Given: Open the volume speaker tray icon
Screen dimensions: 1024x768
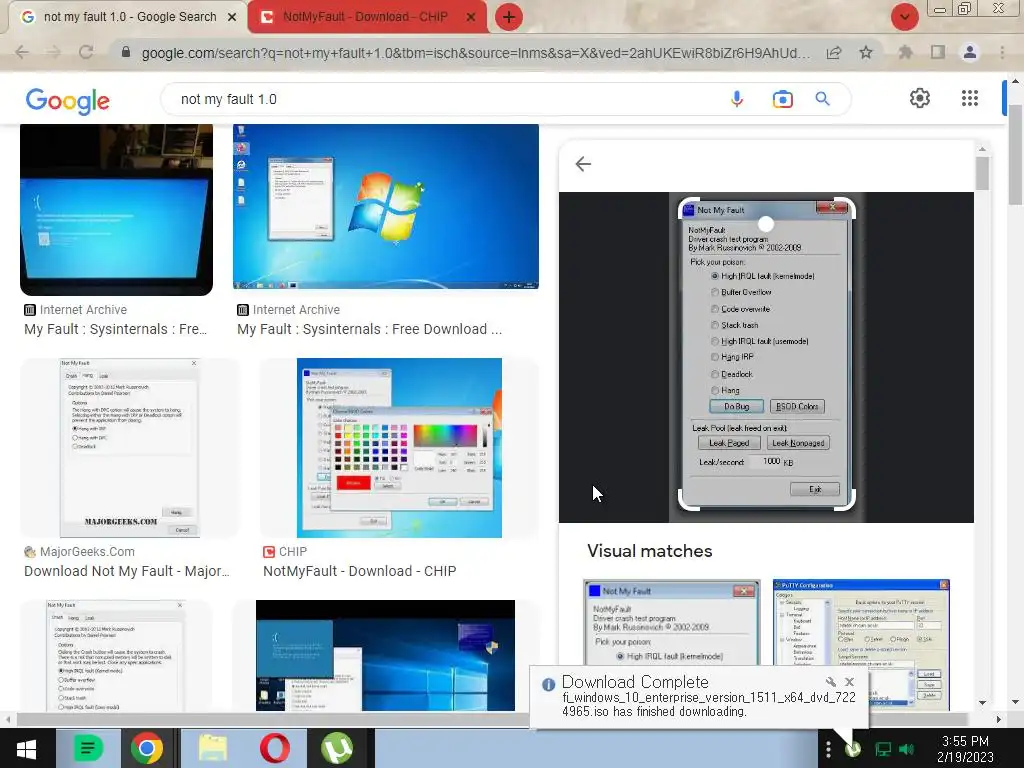Looking at the screenshot, I should click(x=906, y=749).
